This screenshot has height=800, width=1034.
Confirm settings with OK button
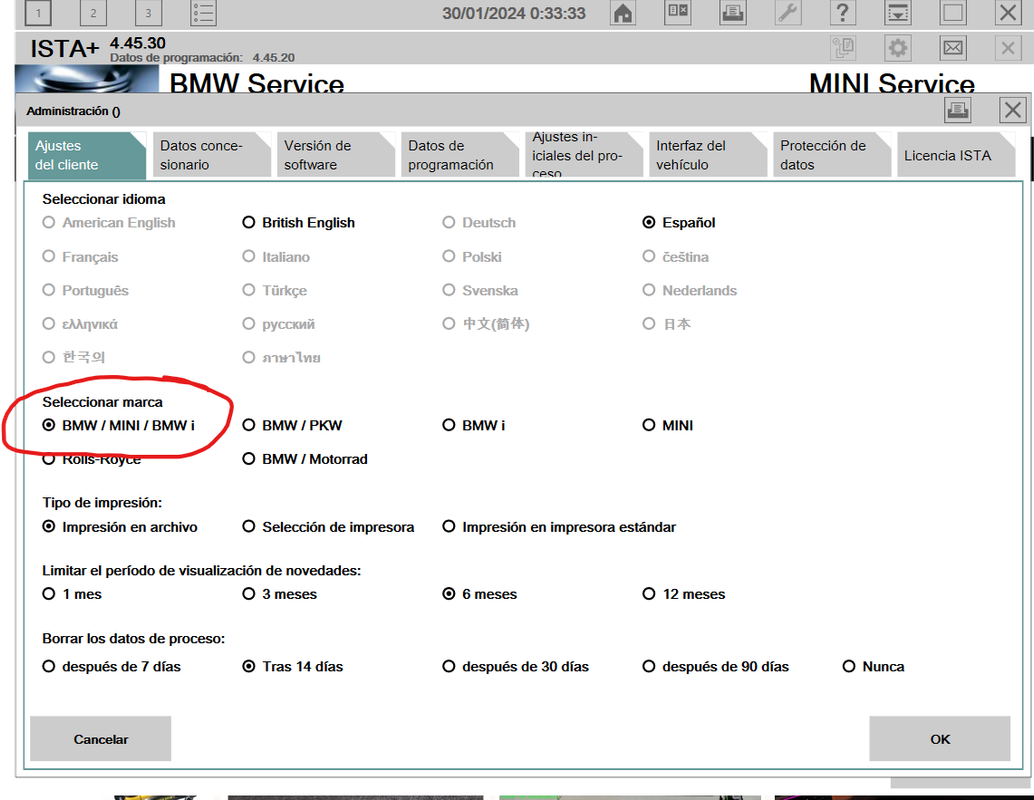(940, 739)
